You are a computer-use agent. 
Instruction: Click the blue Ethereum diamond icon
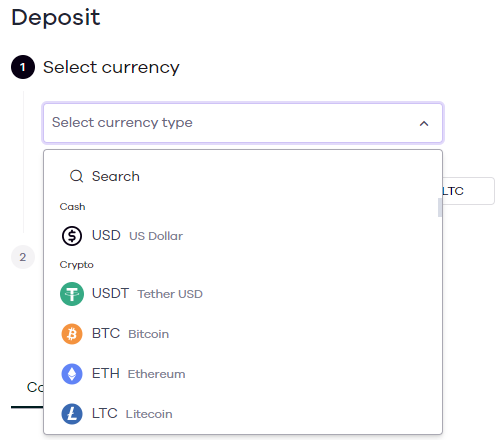(x=72, y=374)
